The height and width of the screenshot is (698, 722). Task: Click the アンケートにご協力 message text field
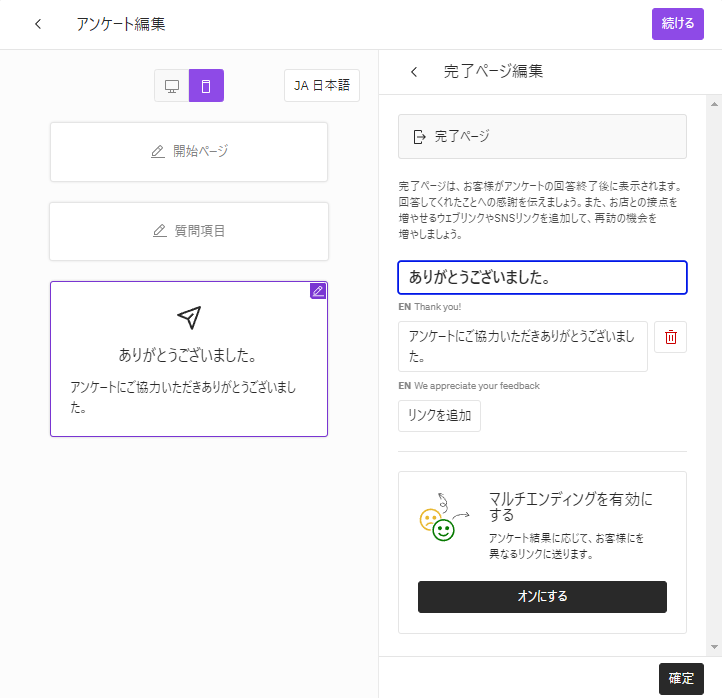[522, 346]
